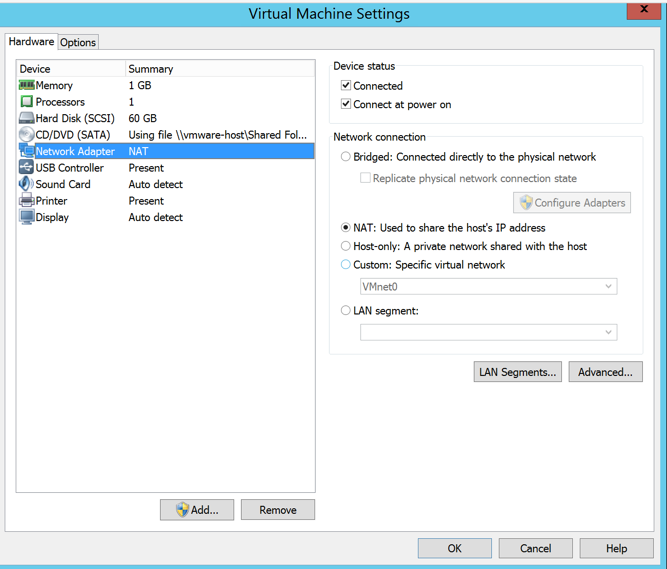The height and width of the screenshot is (569, 667).
Task: Switch to the Hardware tab
Action: pos(31,42)
